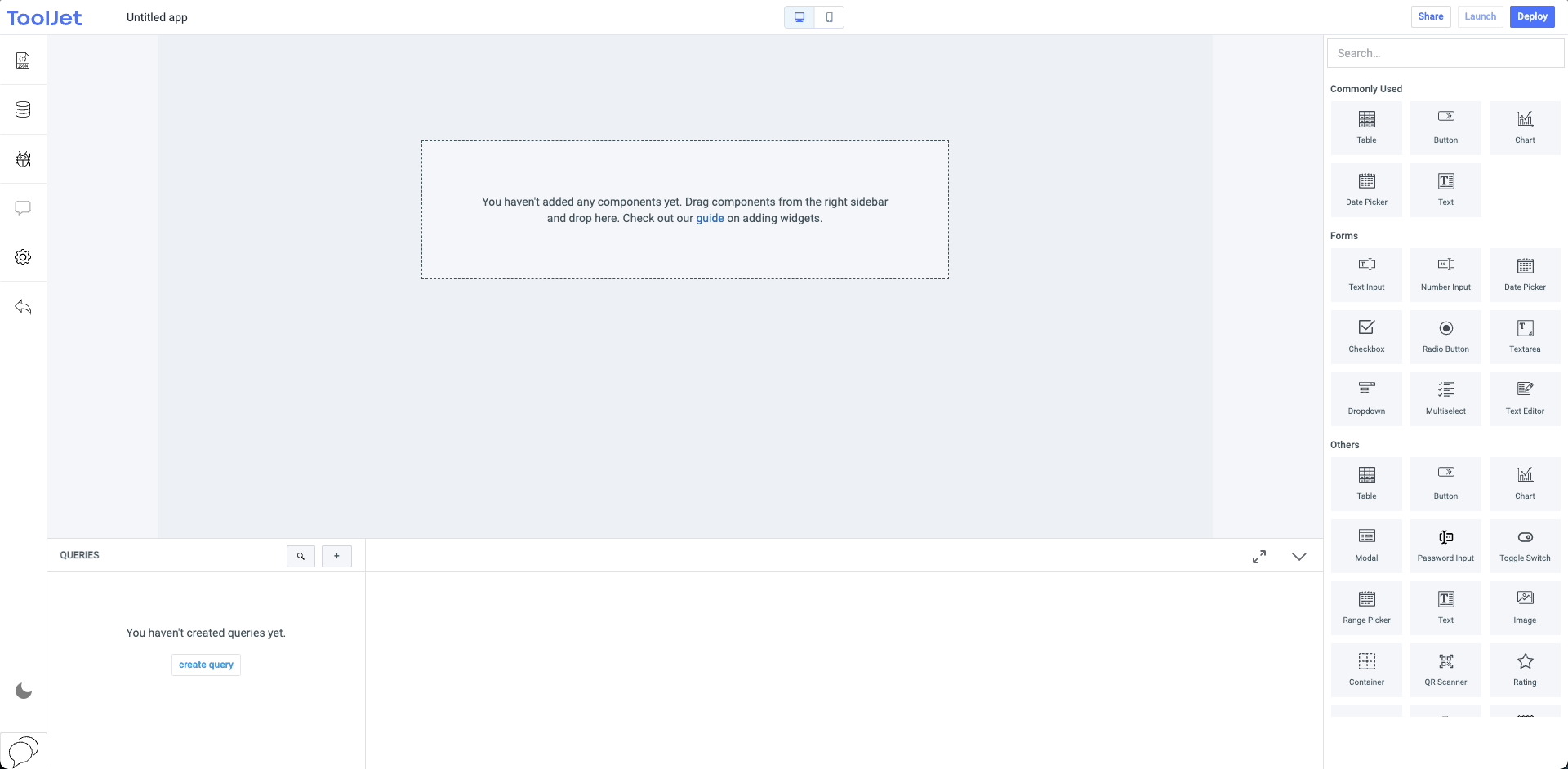
Task: Click the create query button
Action: [x=206, y=665]
